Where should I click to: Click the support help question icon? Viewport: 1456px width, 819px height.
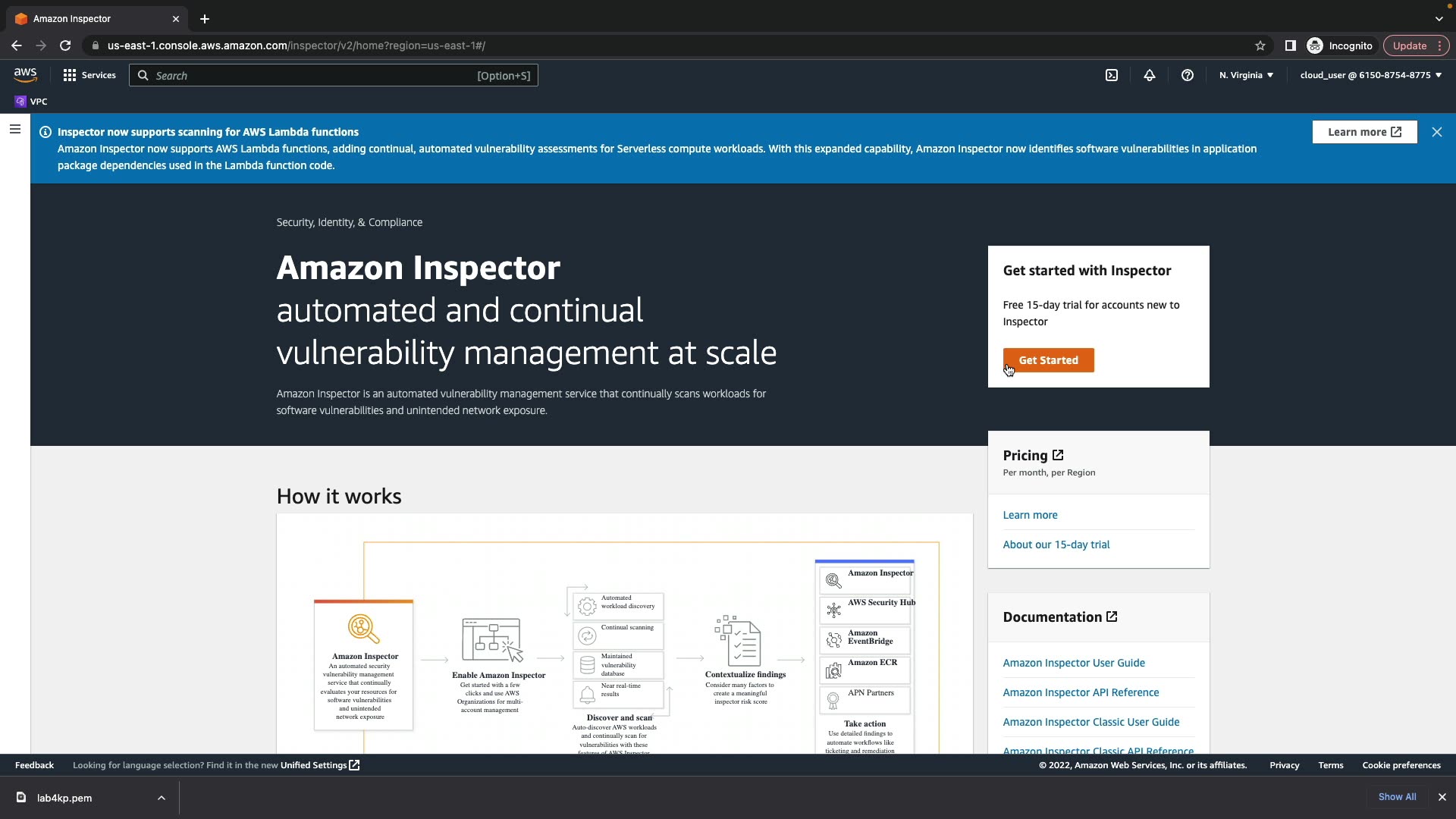point(1188,75)
